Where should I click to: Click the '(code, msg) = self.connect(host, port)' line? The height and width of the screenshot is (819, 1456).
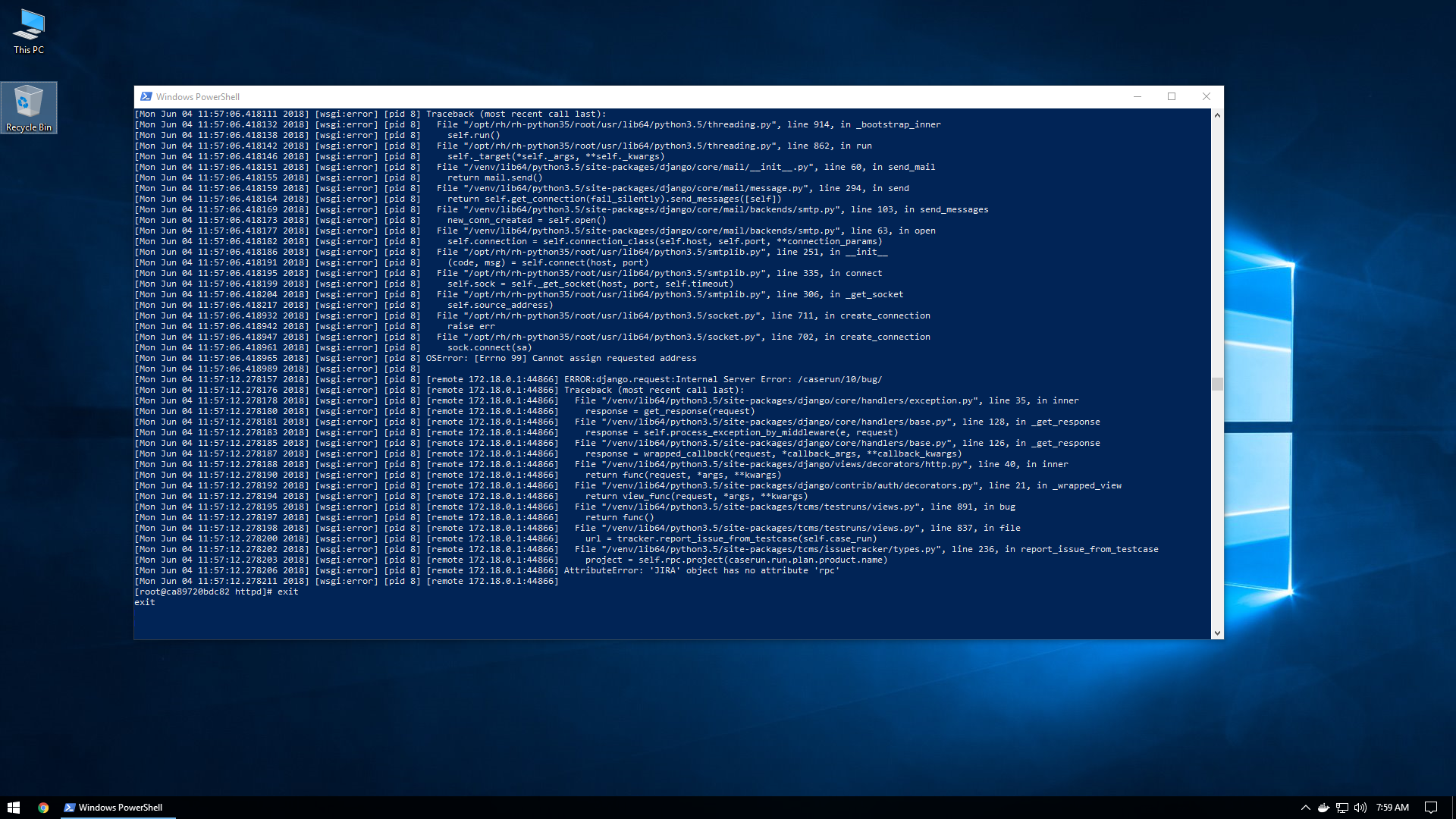(548, 262)
